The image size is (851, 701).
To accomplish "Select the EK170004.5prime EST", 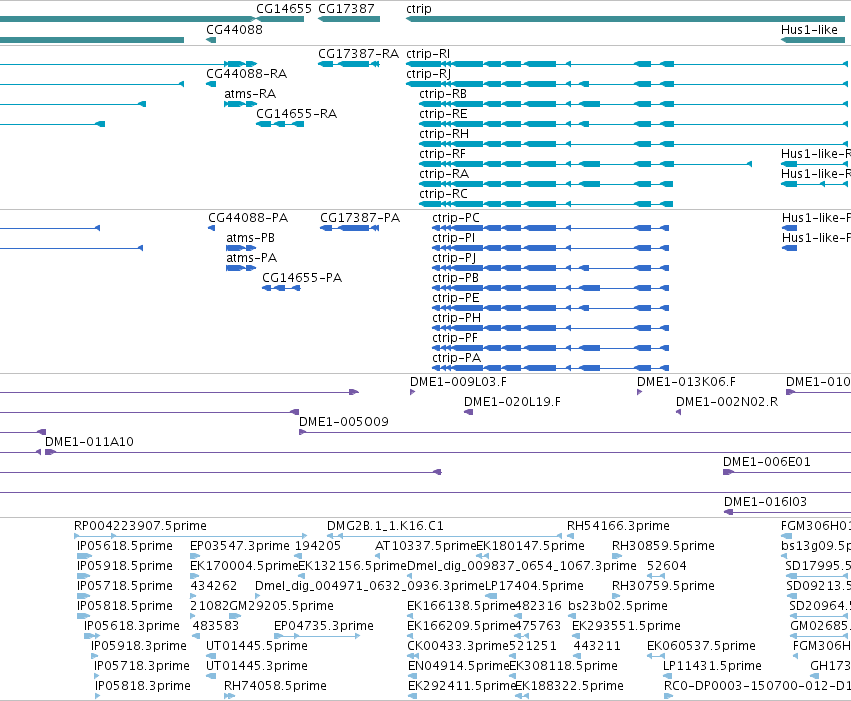I will (193, 576).
